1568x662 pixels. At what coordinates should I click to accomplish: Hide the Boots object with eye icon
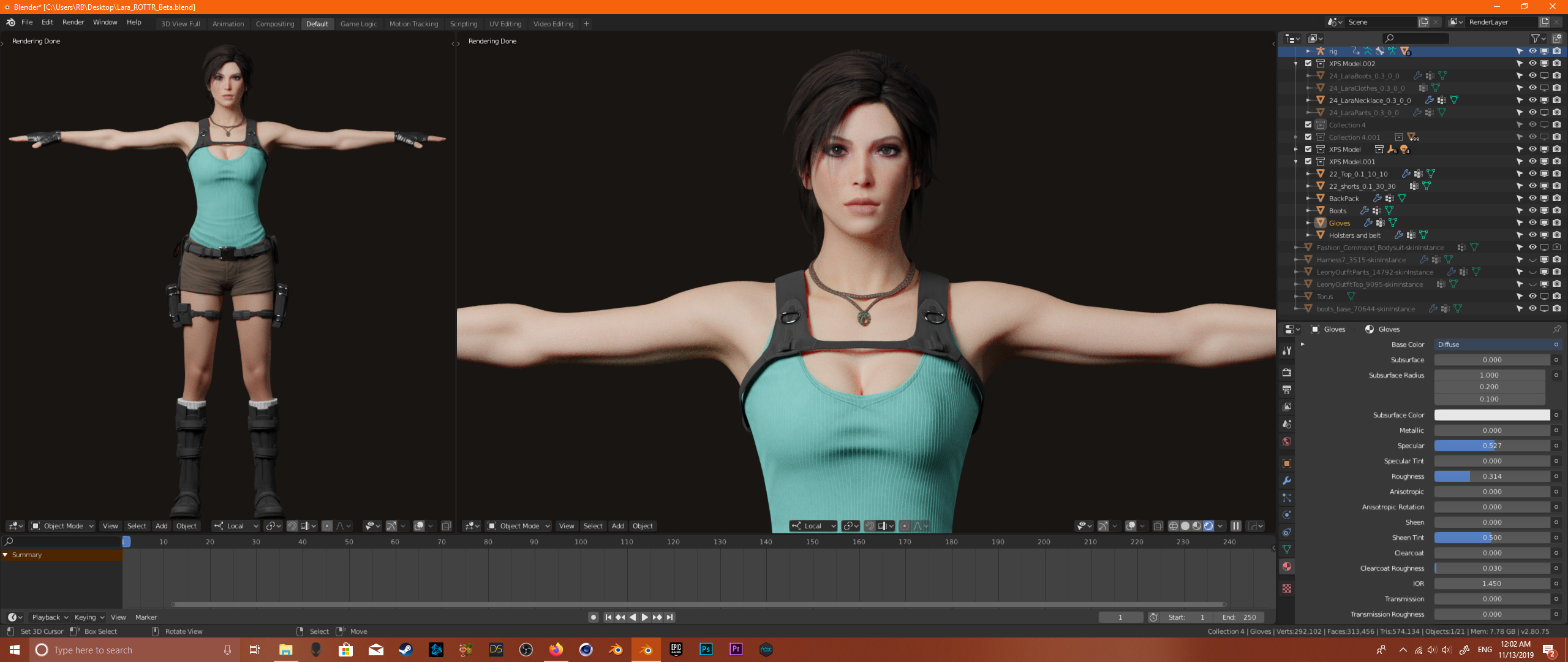[x=1532, y=211]
